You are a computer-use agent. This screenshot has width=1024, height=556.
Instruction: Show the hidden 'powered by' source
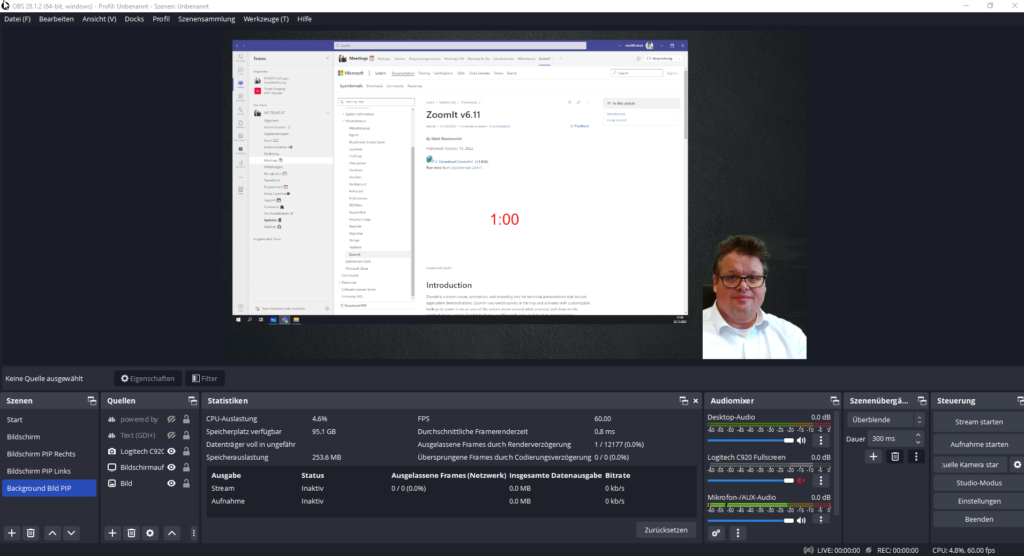point(171,419)
